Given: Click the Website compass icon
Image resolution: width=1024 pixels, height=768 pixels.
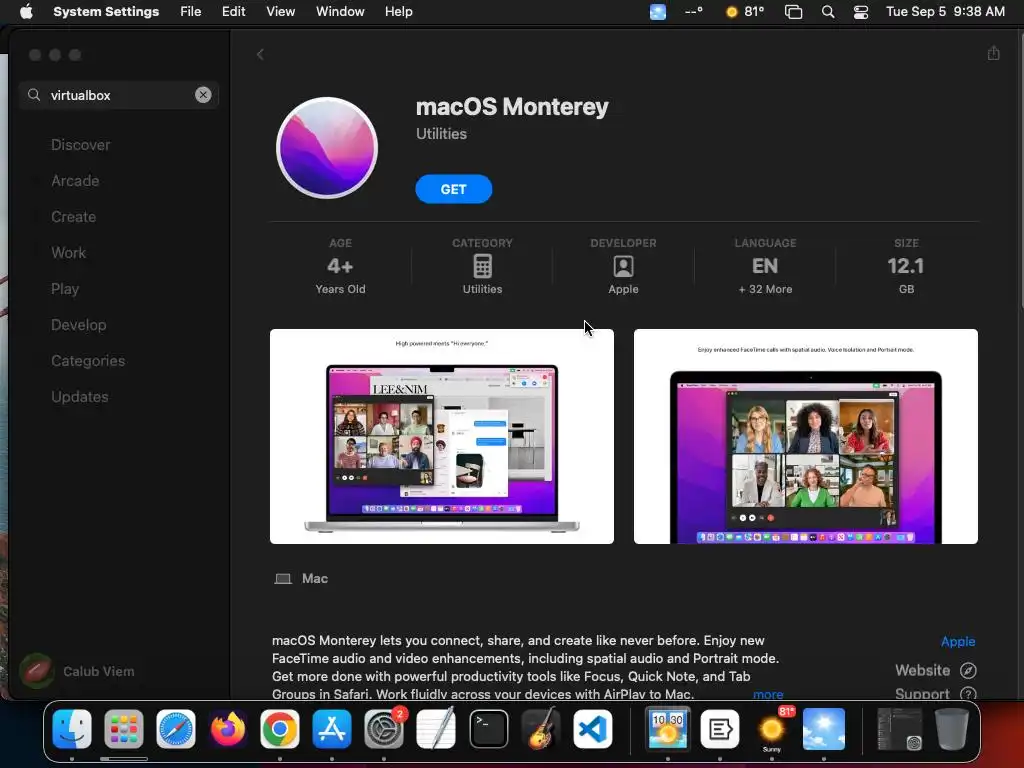Looking at the screenshot, I should point(968,670).
